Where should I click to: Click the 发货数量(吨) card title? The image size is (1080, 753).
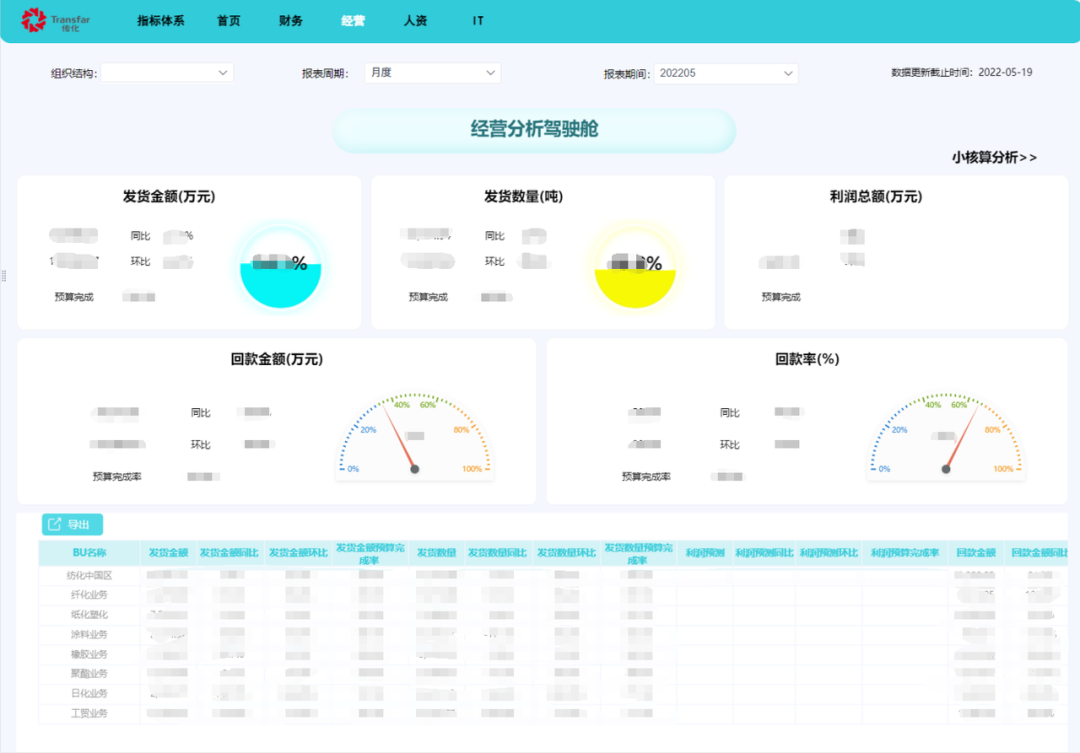[523, 197]
